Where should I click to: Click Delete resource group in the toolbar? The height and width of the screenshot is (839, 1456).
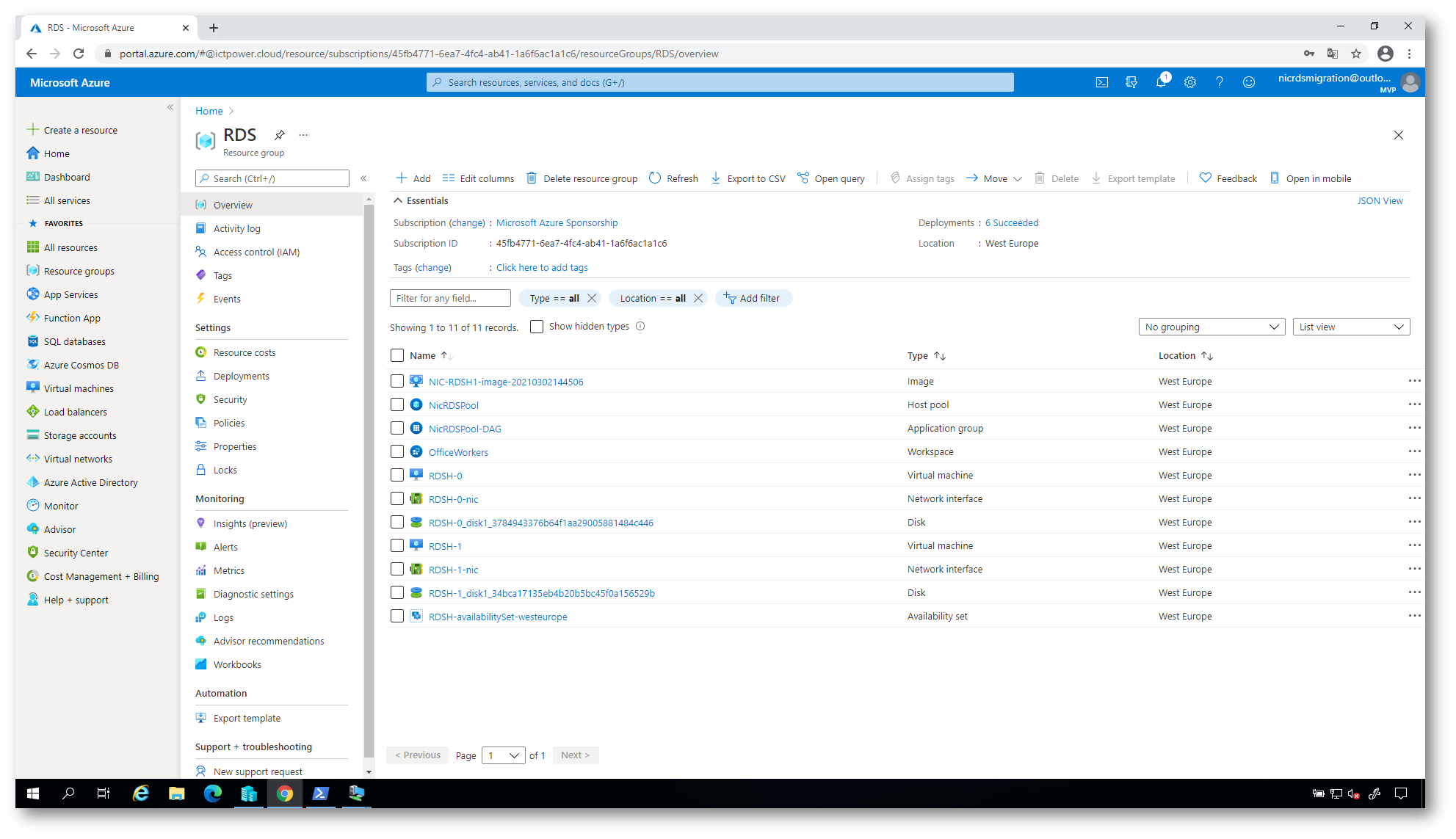coord(582,178)
